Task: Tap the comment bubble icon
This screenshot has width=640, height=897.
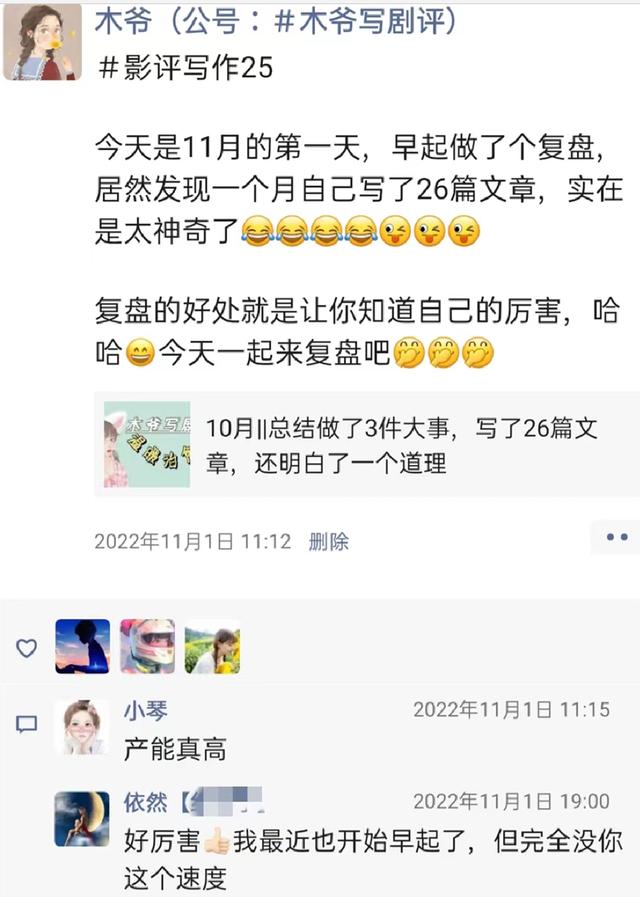Action: (x=26, y=724)
